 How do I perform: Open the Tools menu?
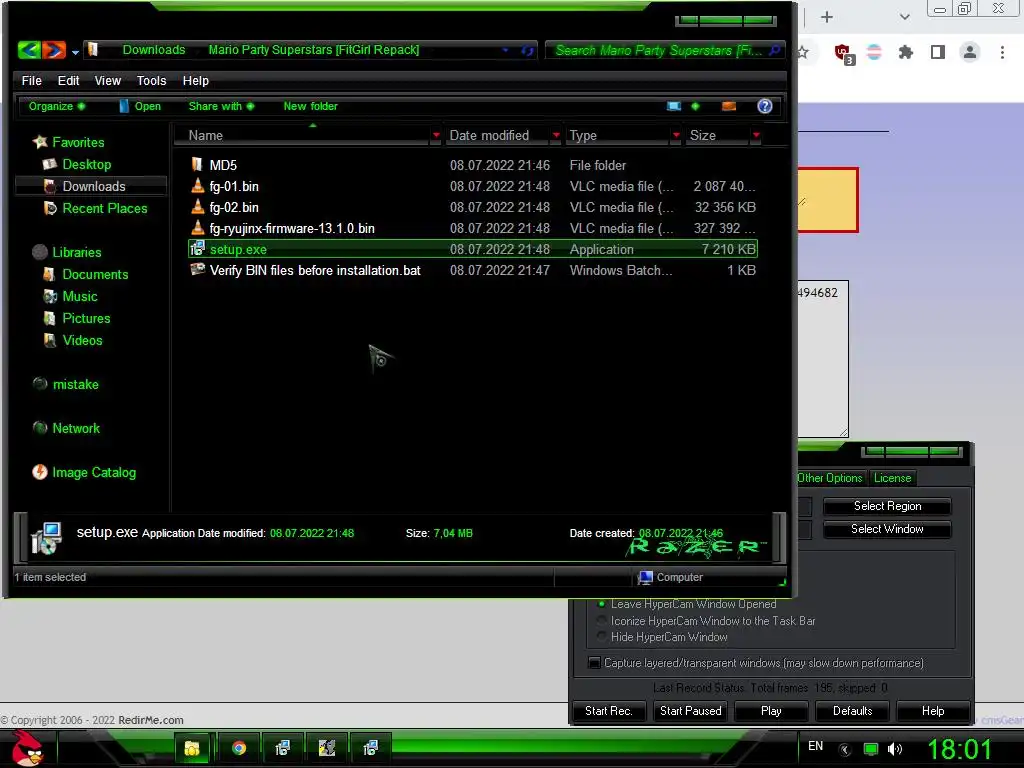click(x=152, y=80)
